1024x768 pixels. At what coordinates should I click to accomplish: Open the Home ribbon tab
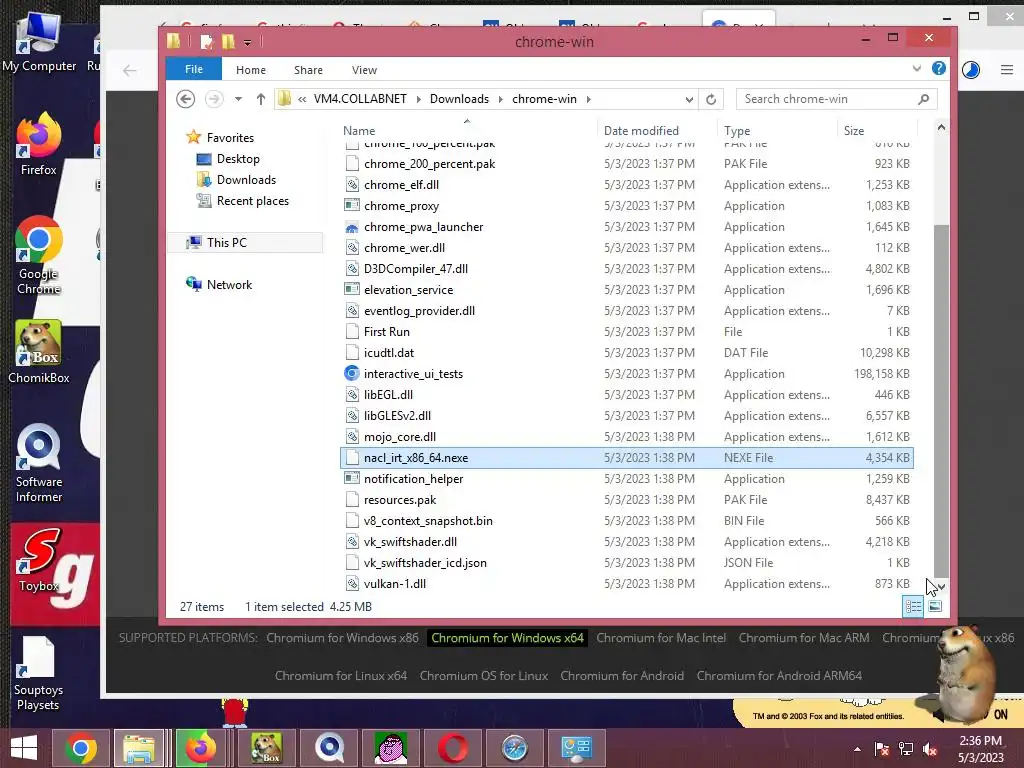pyautogui.click(x=251, y=70)
